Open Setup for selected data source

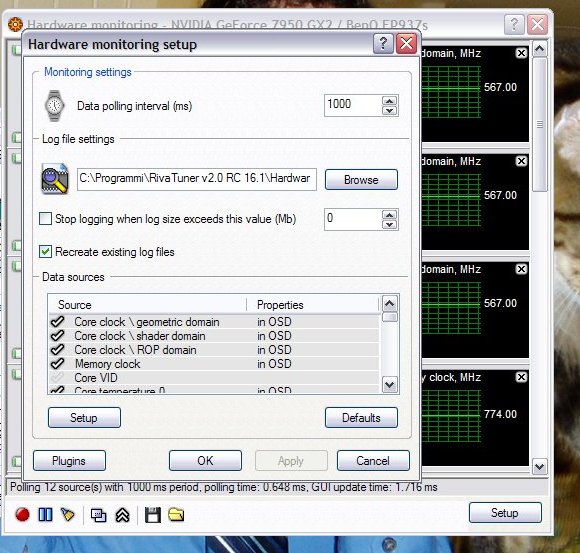[84, 418]
